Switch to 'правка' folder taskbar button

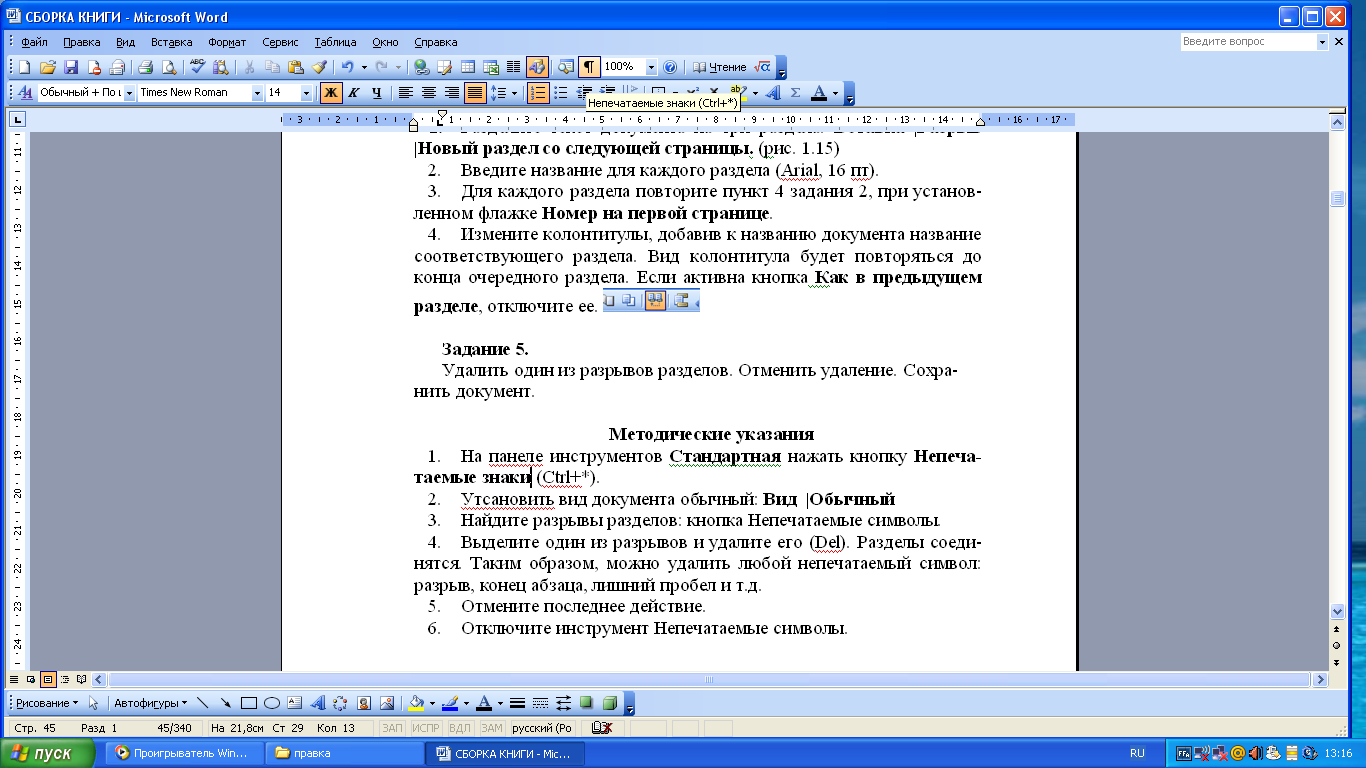click(344, 753)
